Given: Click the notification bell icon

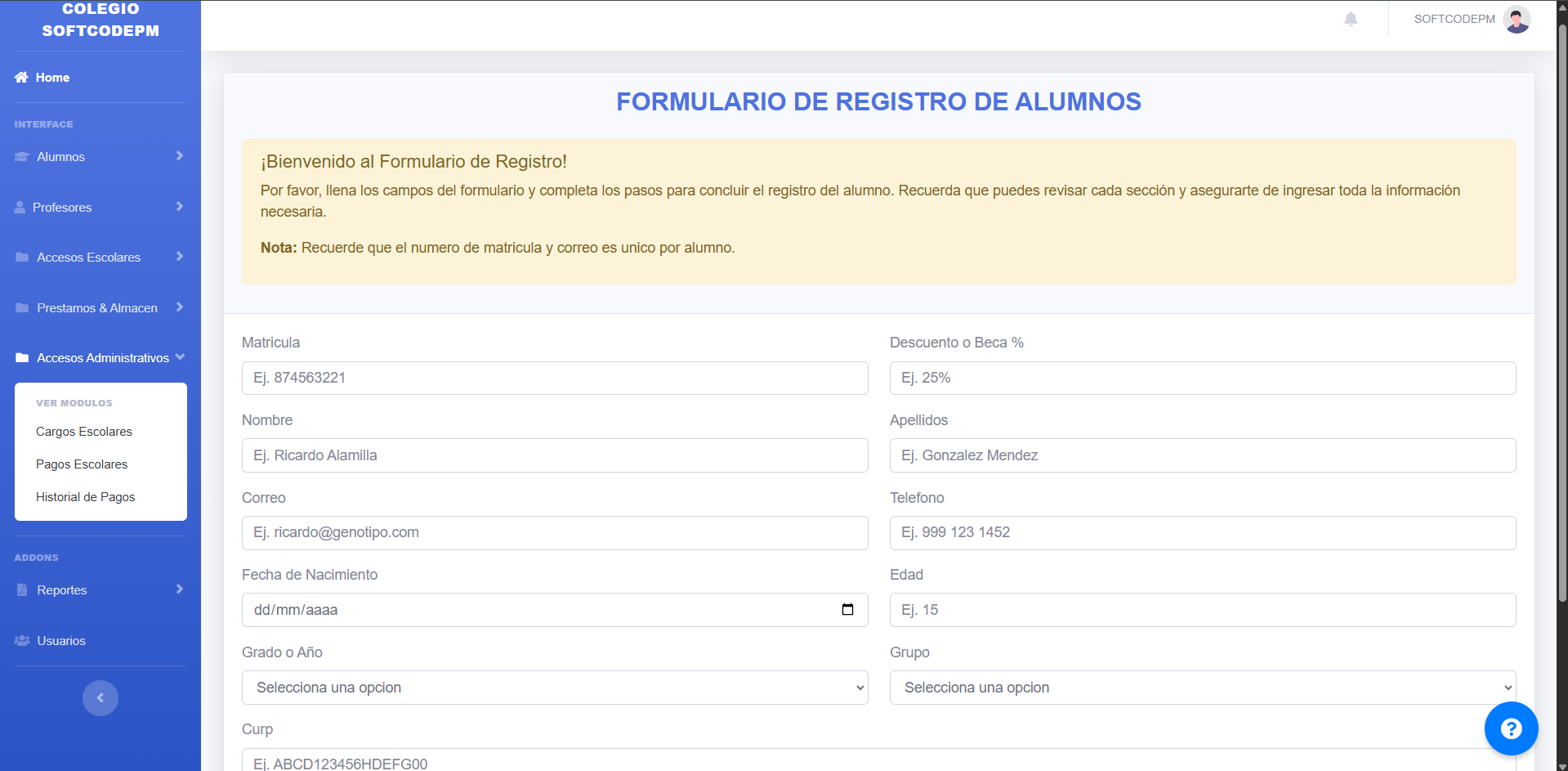Looking at the screenshot, I should (x=1351, y=19).
